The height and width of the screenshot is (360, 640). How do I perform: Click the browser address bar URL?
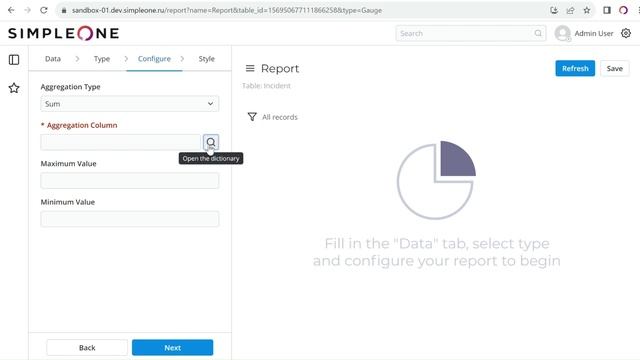(x=227, y=10)
